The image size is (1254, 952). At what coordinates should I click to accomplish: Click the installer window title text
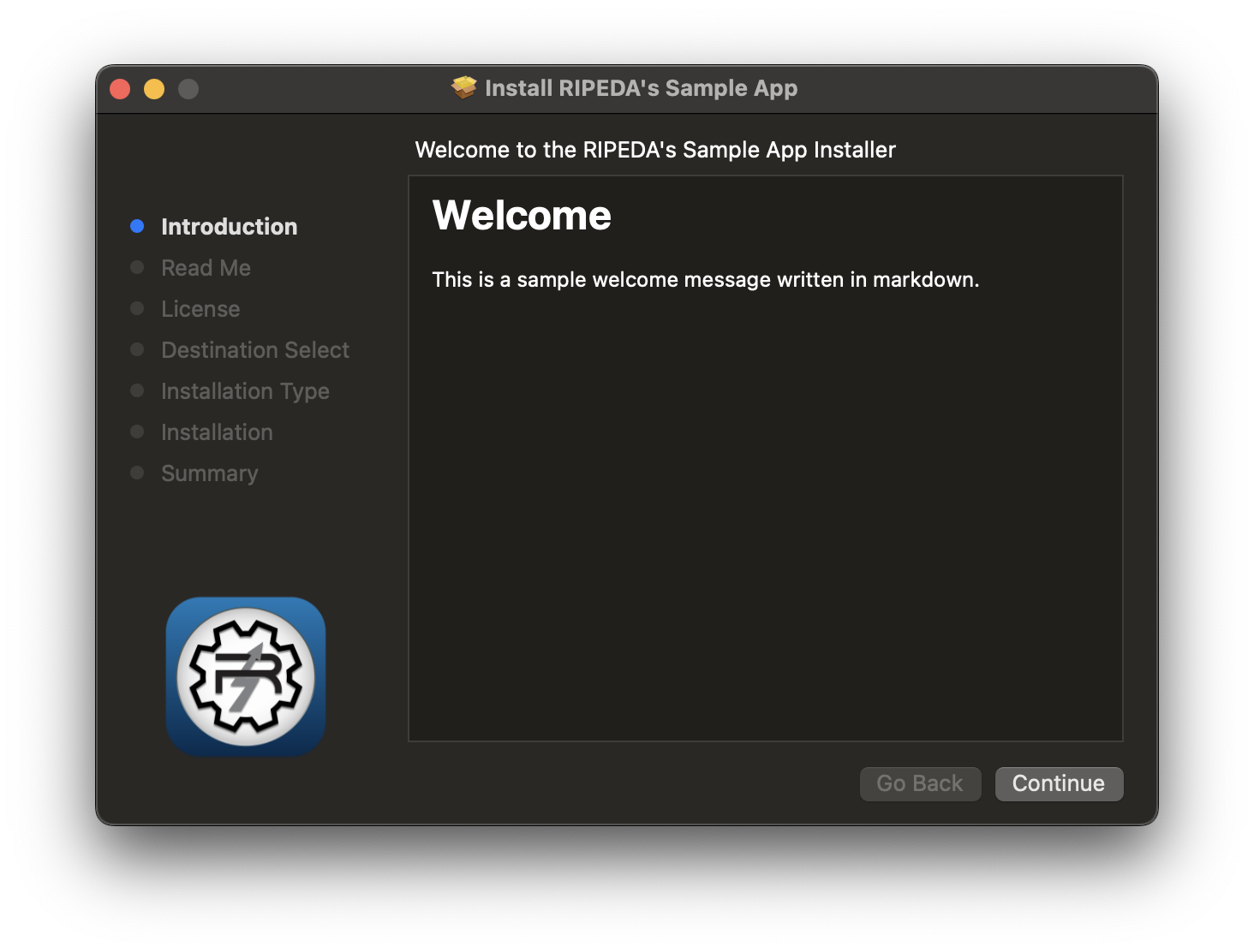pos(642,87)
